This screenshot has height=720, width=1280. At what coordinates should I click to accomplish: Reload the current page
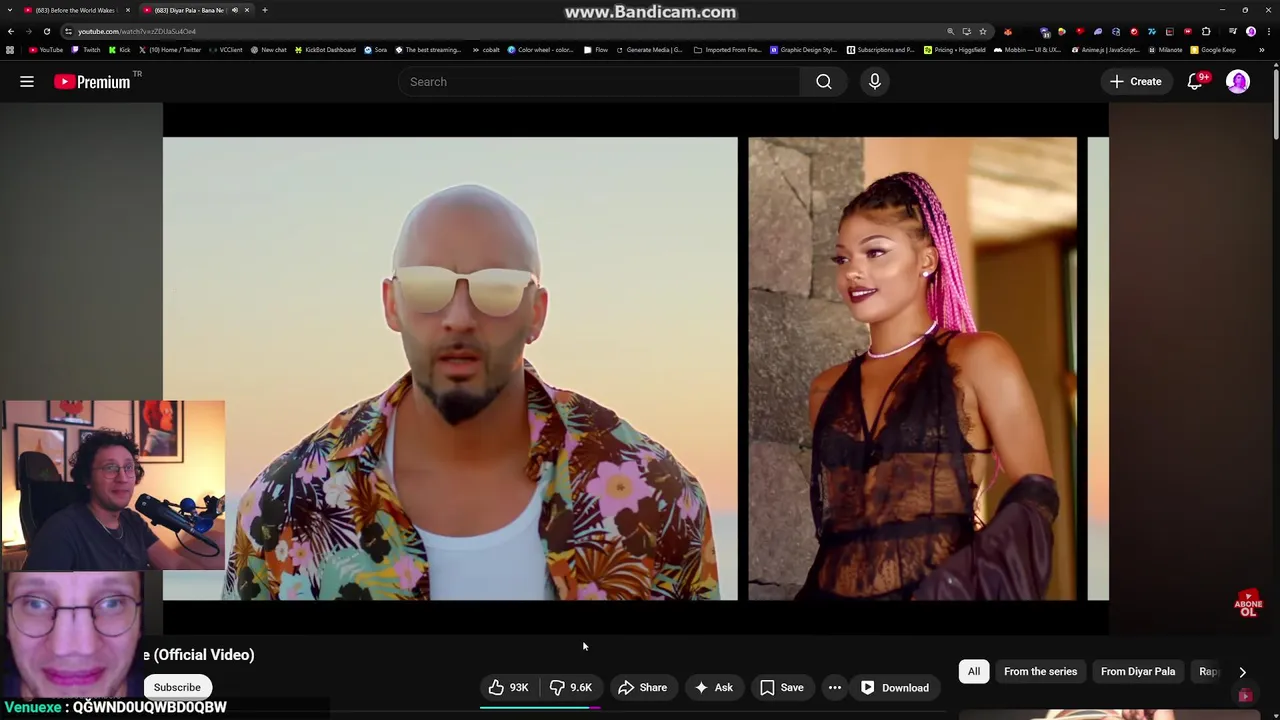(x=47, y=31)
